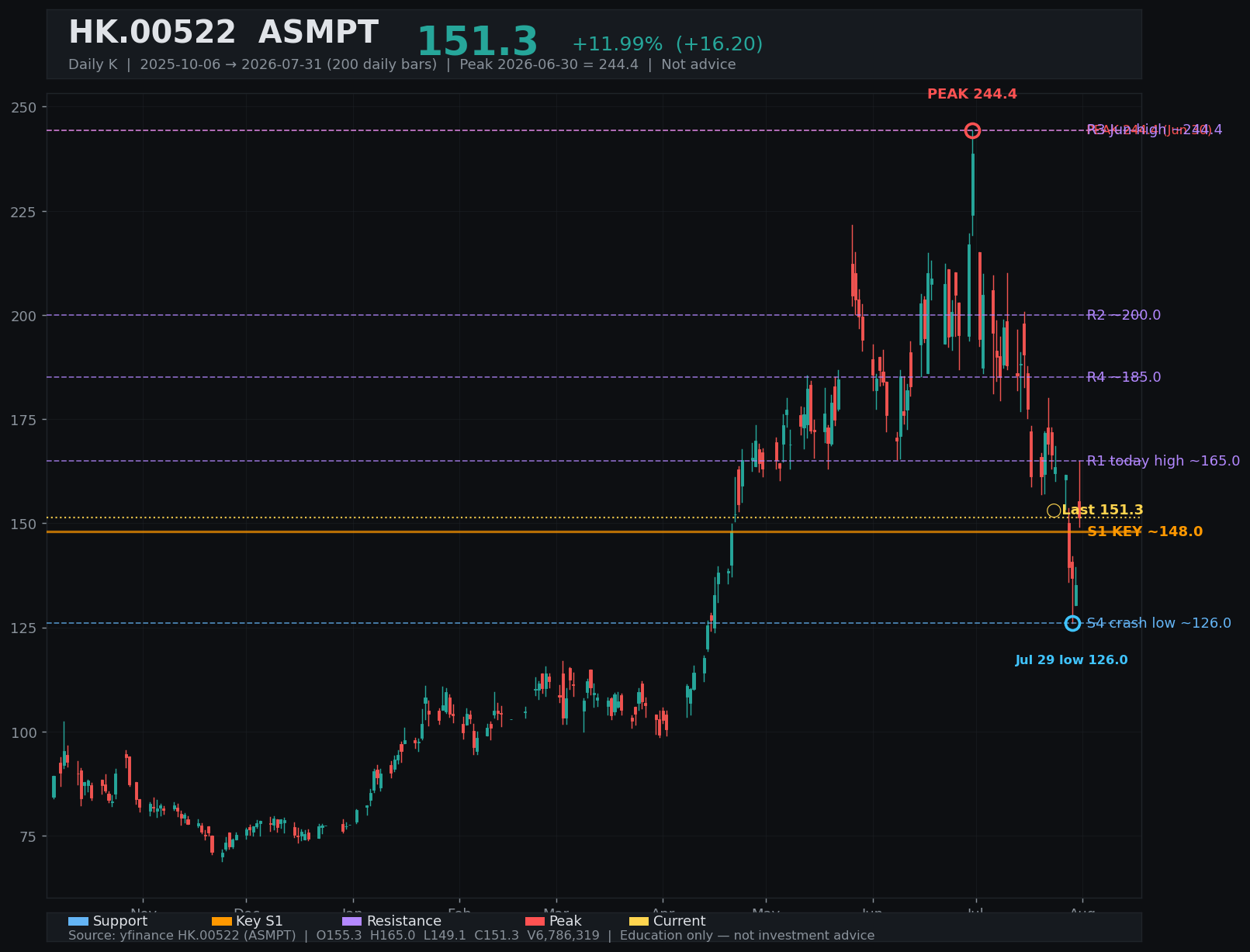Click the 125 y-axis tick label
The height and width of the screenshot is (952, 1250).
[23, 628]
